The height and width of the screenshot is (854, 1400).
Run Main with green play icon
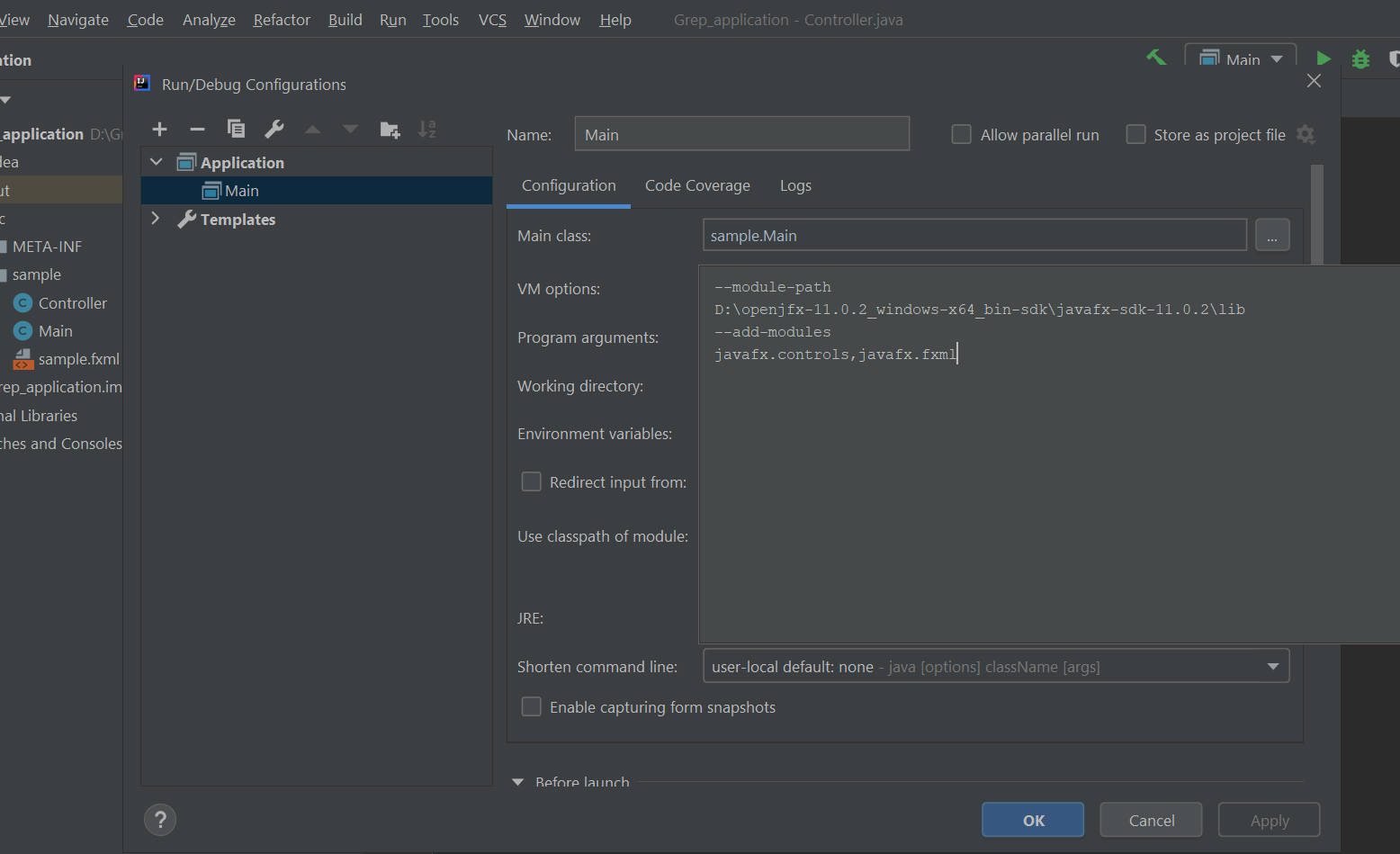click(x=1324, y=58)
